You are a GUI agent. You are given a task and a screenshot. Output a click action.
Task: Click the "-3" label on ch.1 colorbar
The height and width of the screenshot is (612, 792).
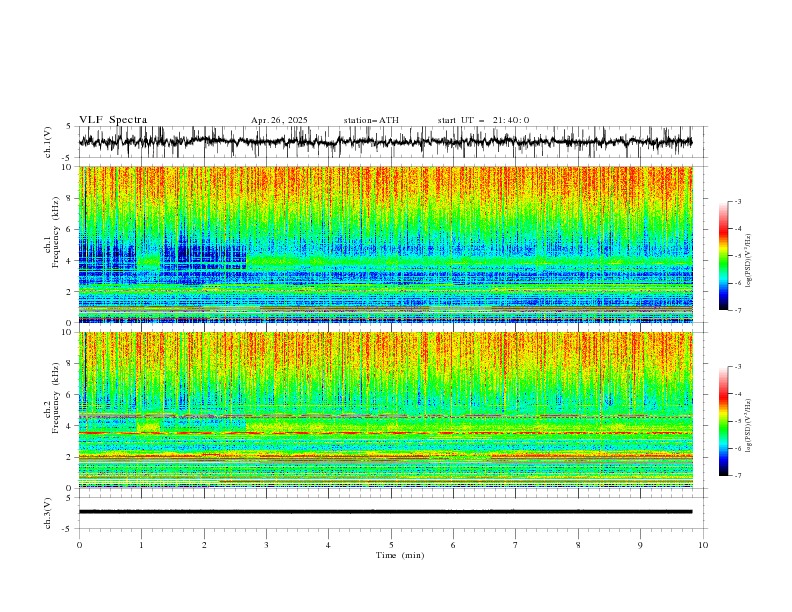point(737,201)
